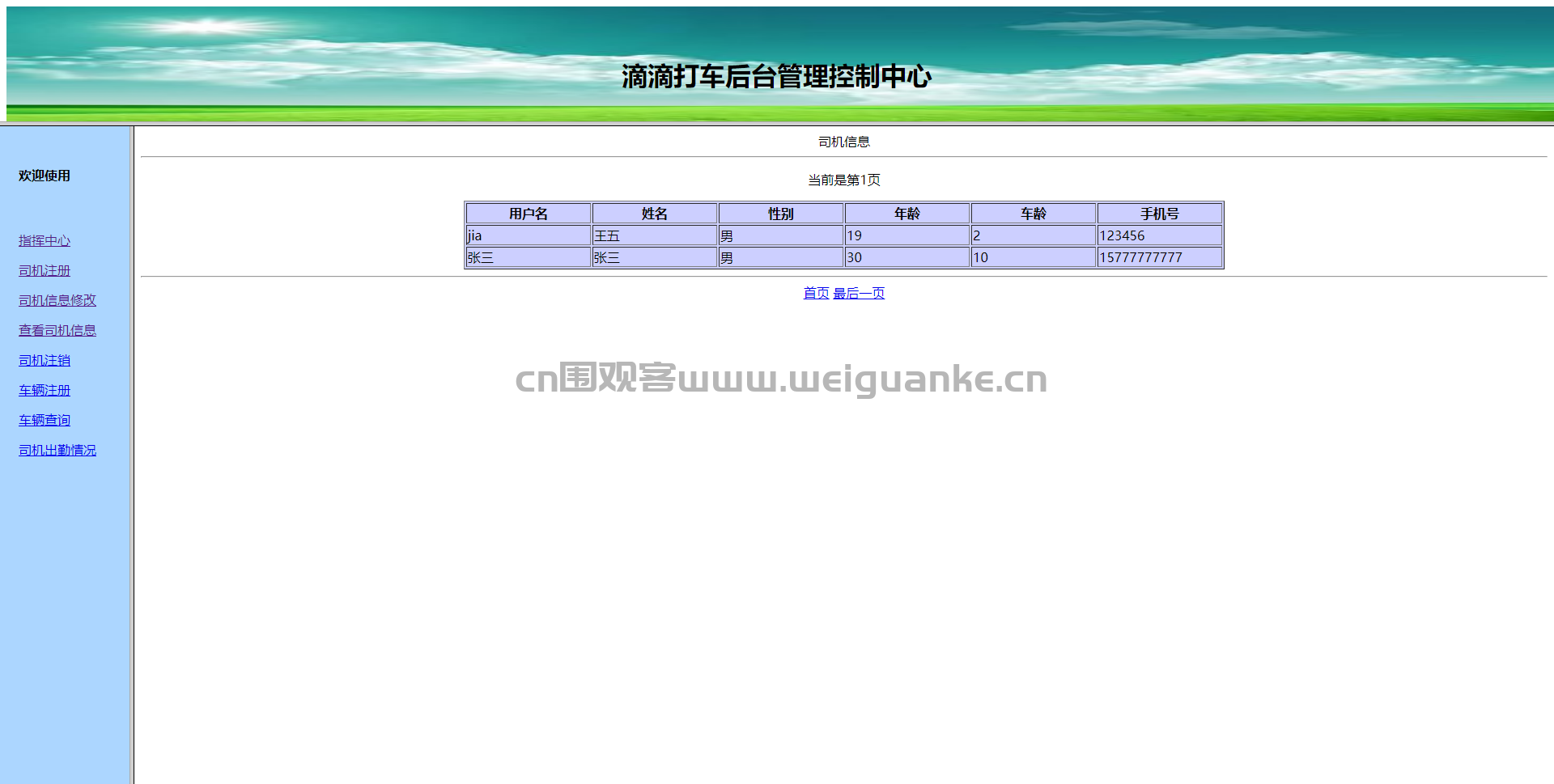The width and height of the screenshot is (1554, 784).
Task: Click the 年龄 column header
Action: click(907, 214)
